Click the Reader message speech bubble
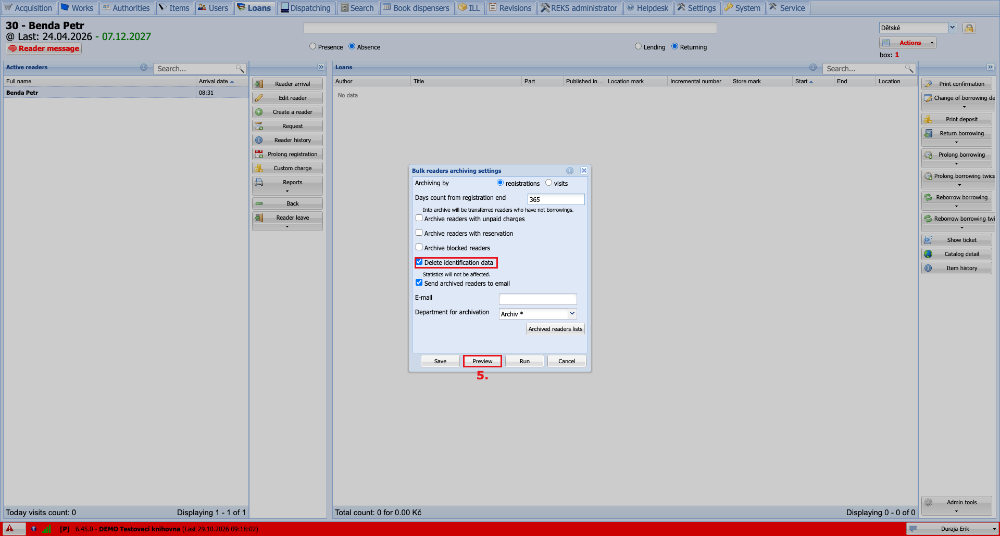This screenshot has width=1000, height=536. click(12, 48)
